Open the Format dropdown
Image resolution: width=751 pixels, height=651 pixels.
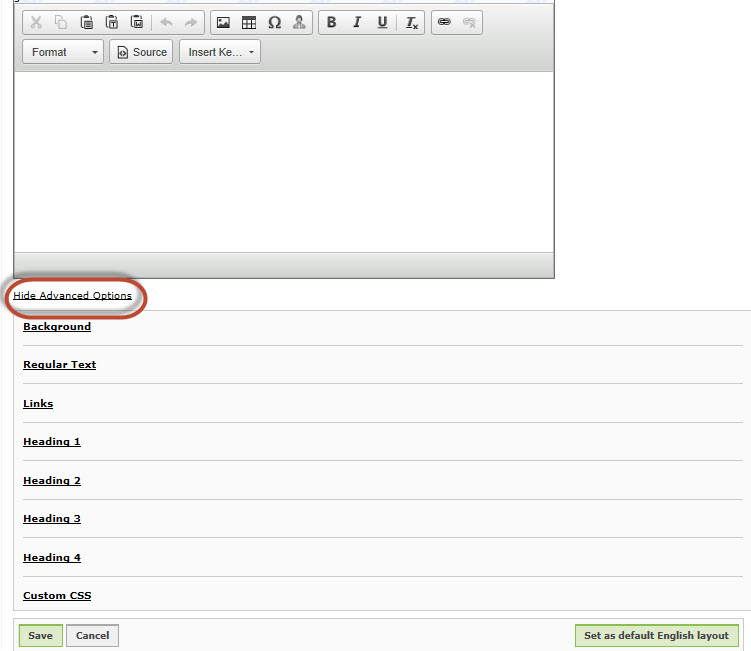63,52
